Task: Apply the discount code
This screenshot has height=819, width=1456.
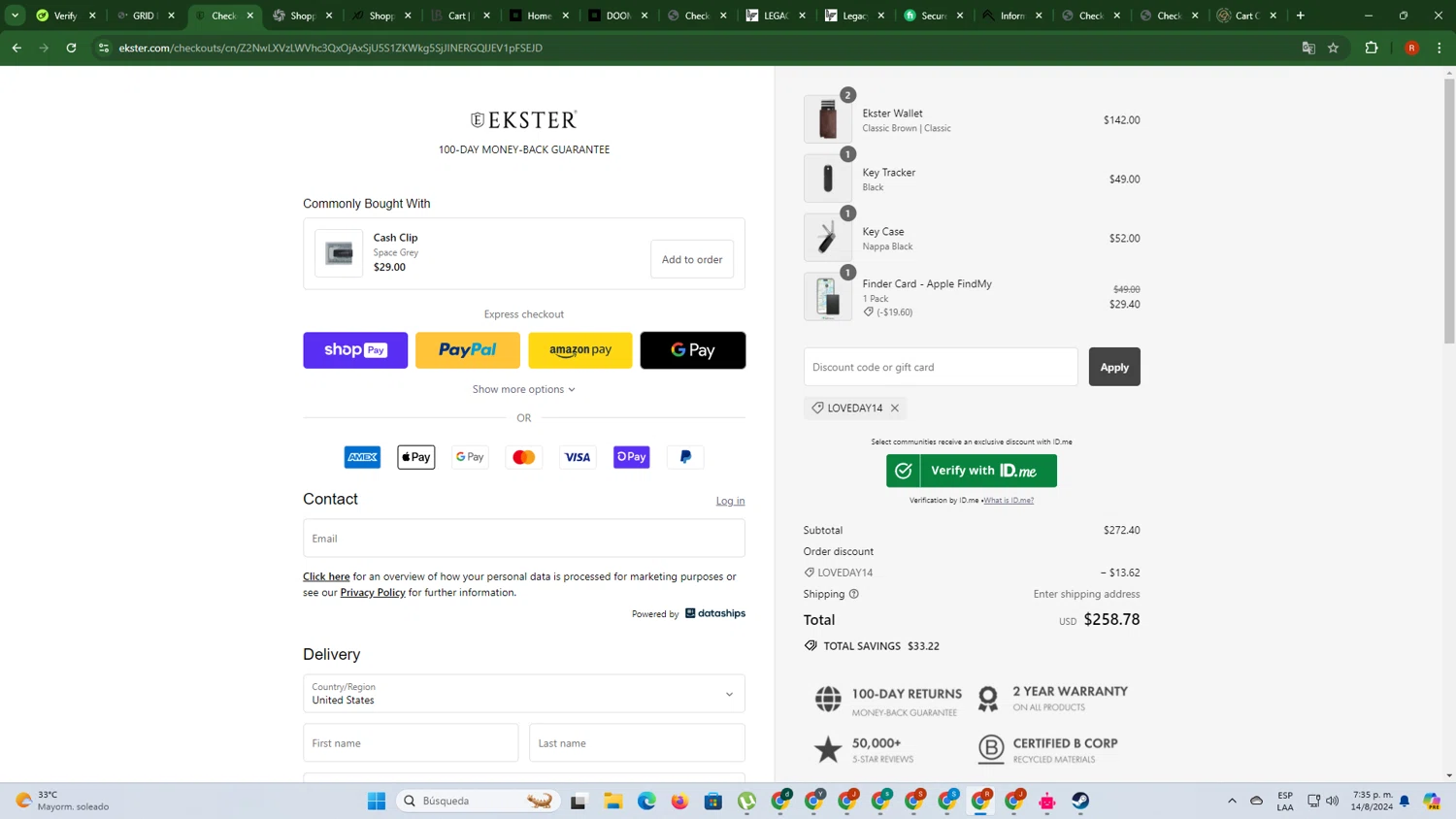Action: [1114, 367]
